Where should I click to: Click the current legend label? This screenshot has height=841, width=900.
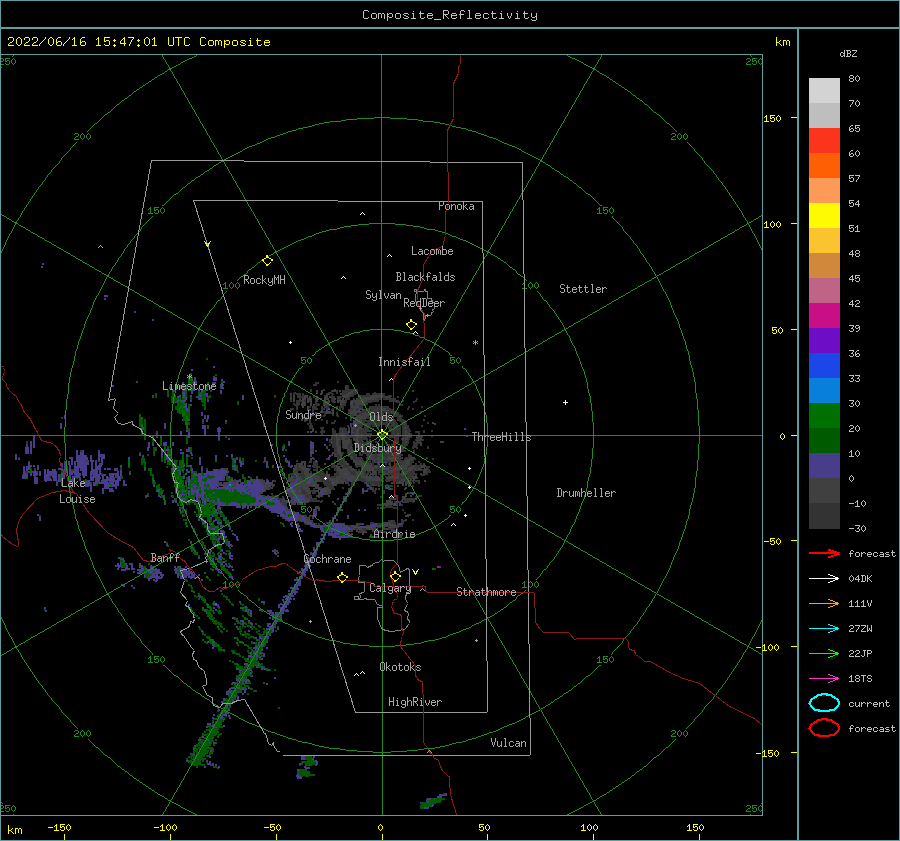click(x=869, y=703)
